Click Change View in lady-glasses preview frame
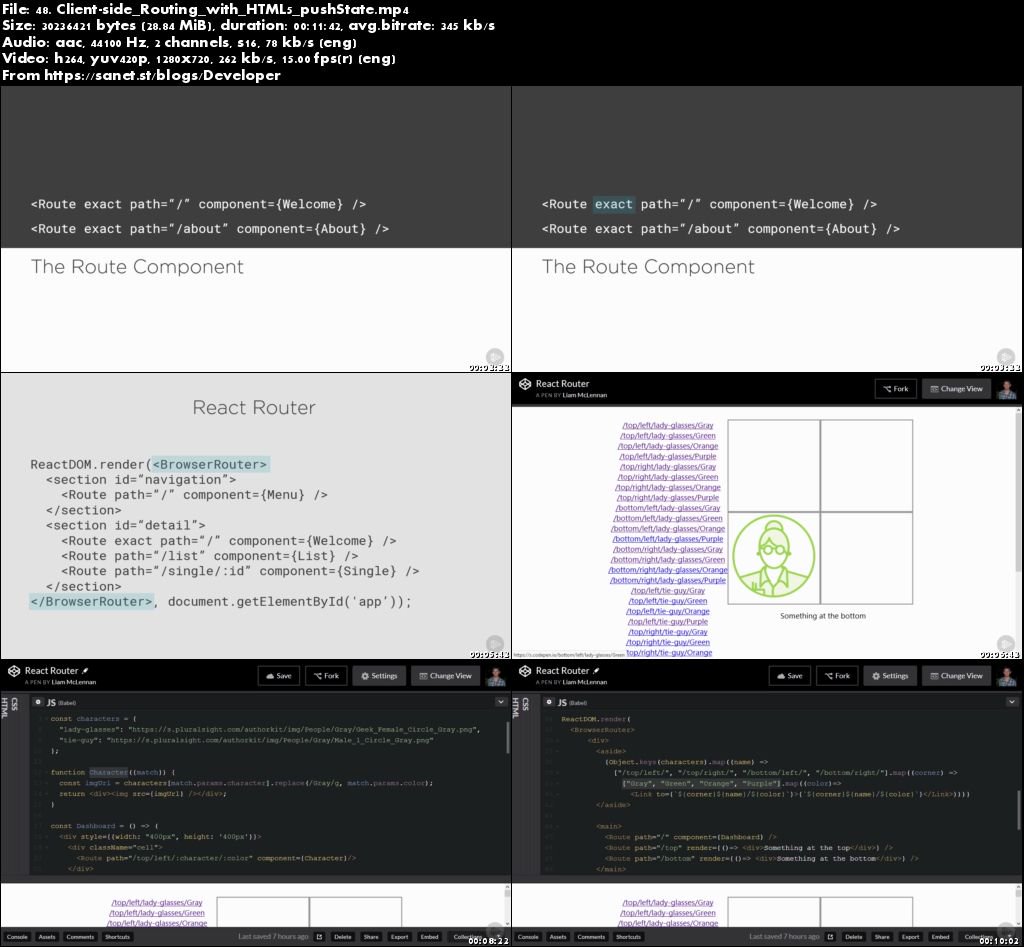 (x=956, y=389)
